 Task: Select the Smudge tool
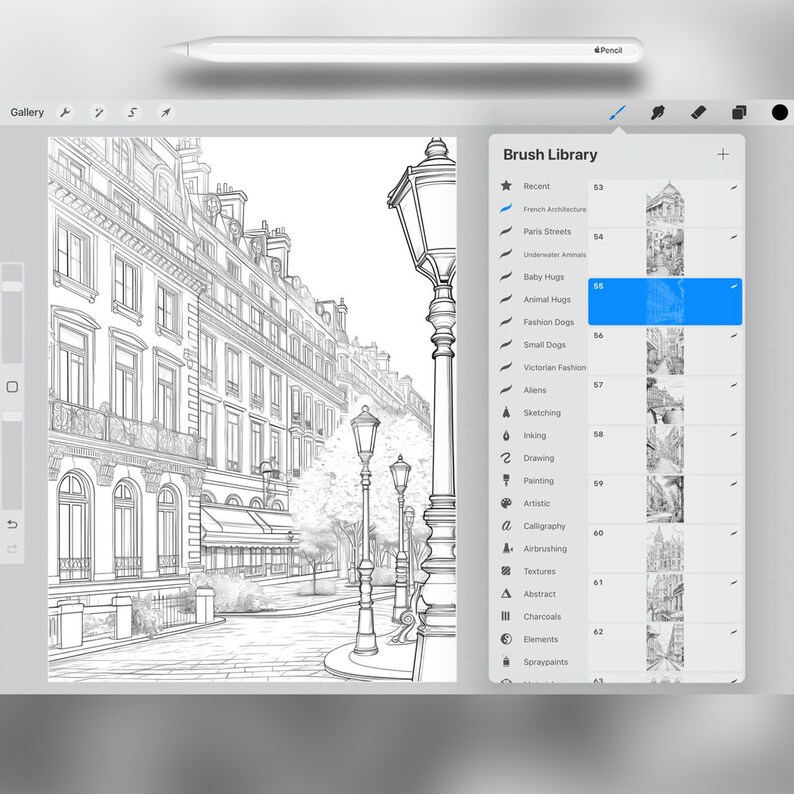657,112
